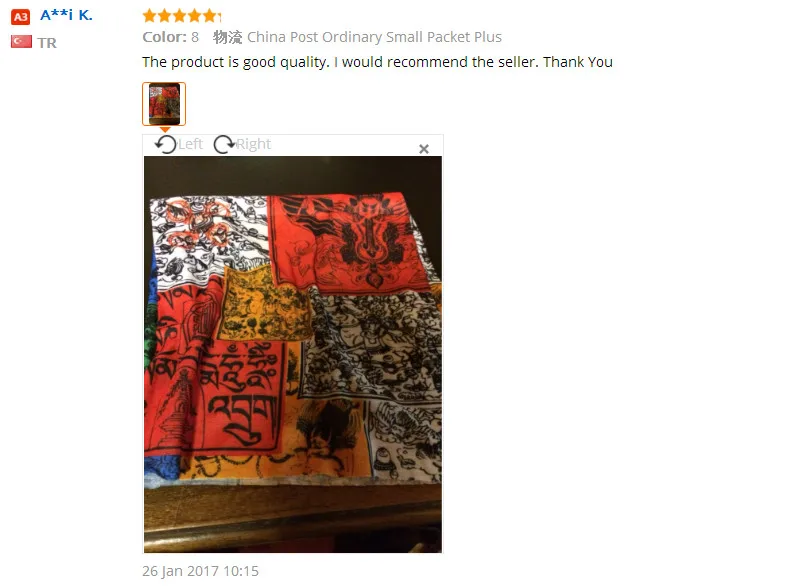Rotate photo using the Right arrow icon
This screenshot has height=588, width=800.
[x=224, y=144]
